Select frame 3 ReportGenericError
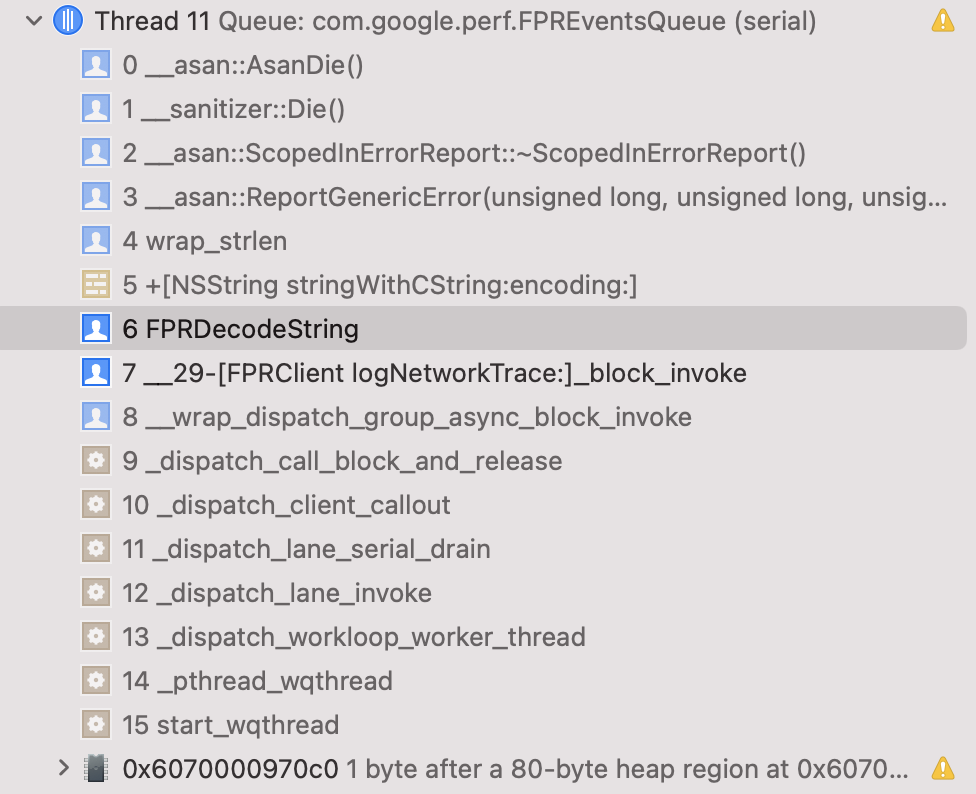The width and height of the screenshot is (976, 794). point(534,197)
